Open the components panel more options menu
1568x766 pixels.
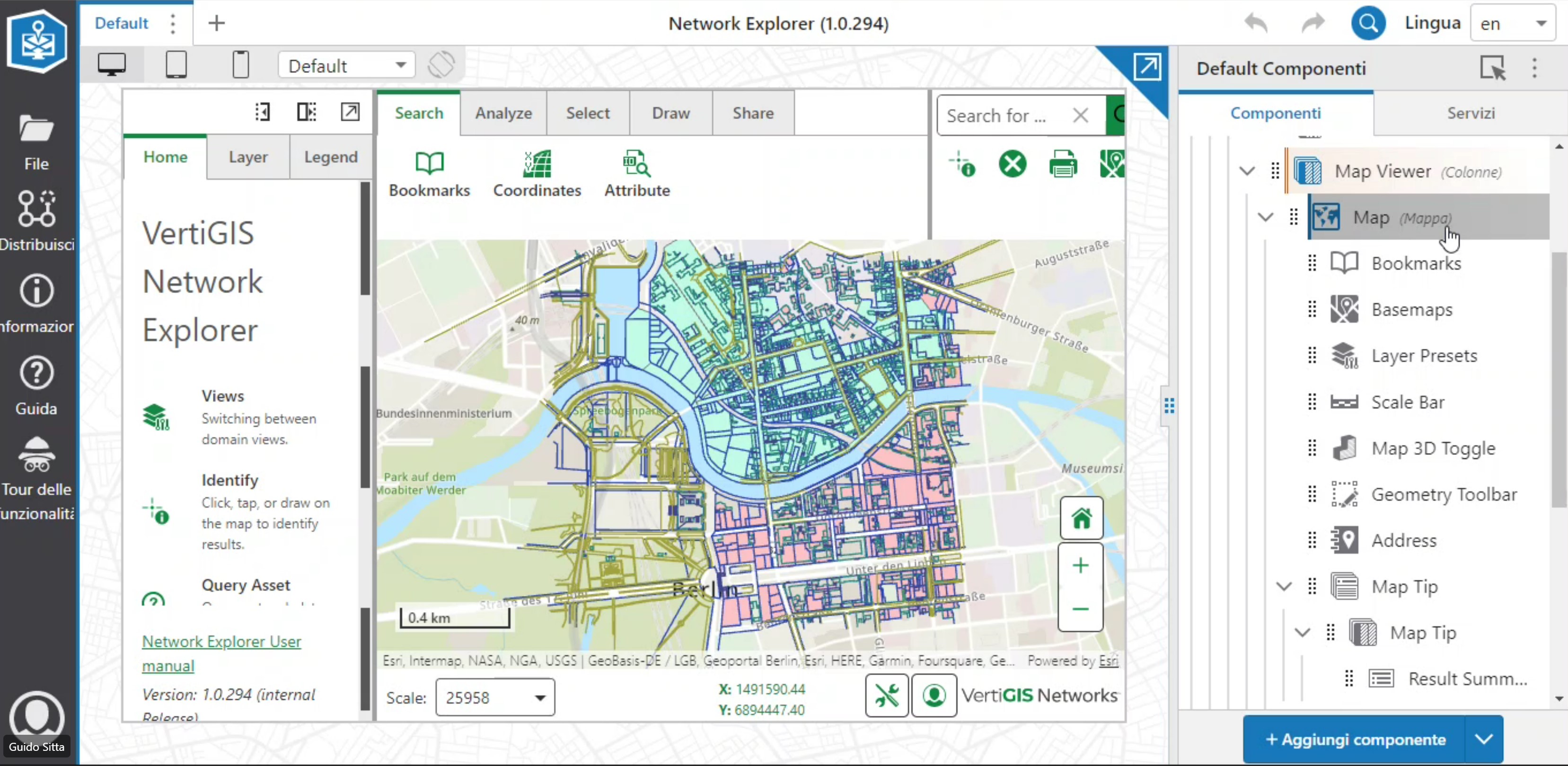point(1534,68)
